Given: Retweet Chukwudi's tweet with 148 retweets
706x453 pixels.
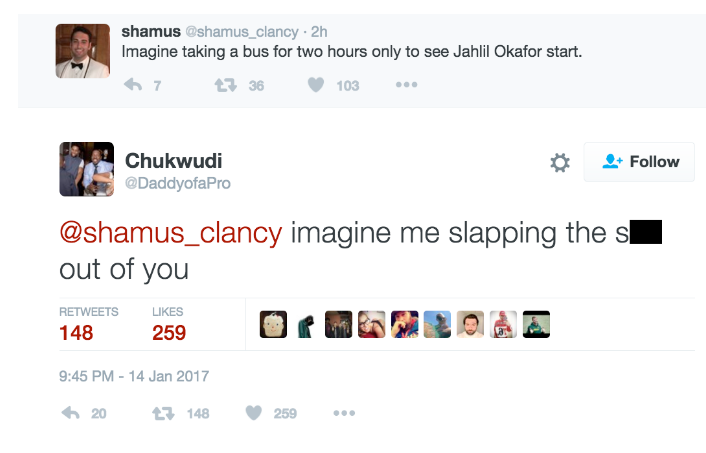Looking at the screenshot, I should (163, 412).
